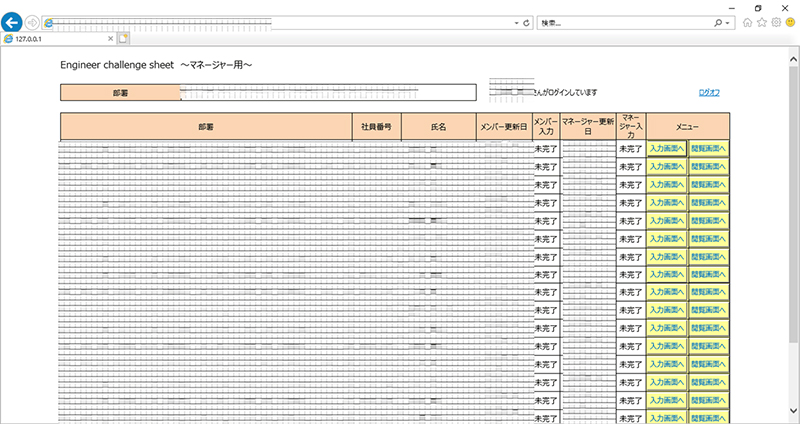The width and height of the screenshot is (800, 424).
Task: Click 入力画面へ button in the second table row
Action: [x=667, y=166]
